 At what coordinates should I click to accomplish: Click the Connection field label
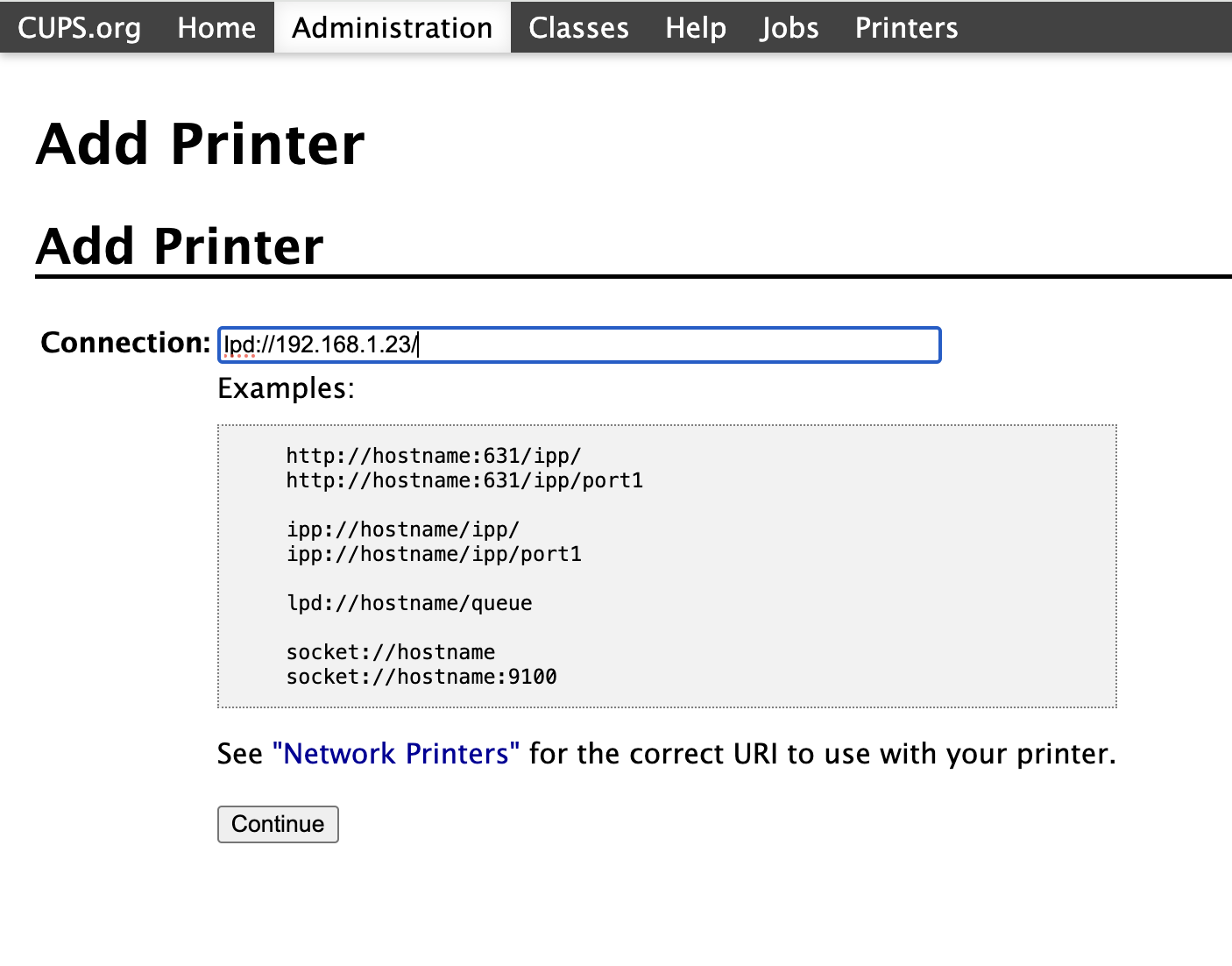125,343
